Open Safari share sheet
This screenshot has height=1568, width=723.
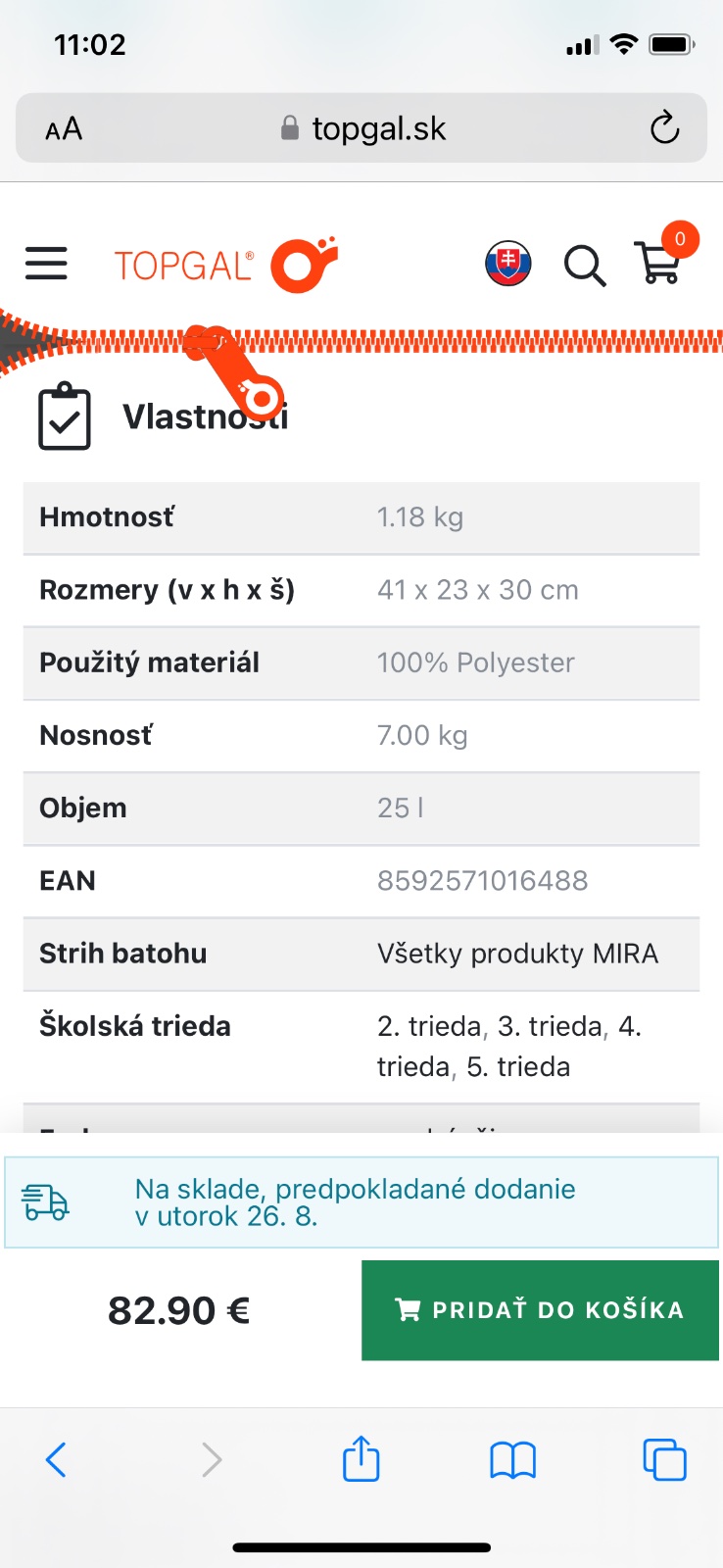coord(361,1459)
